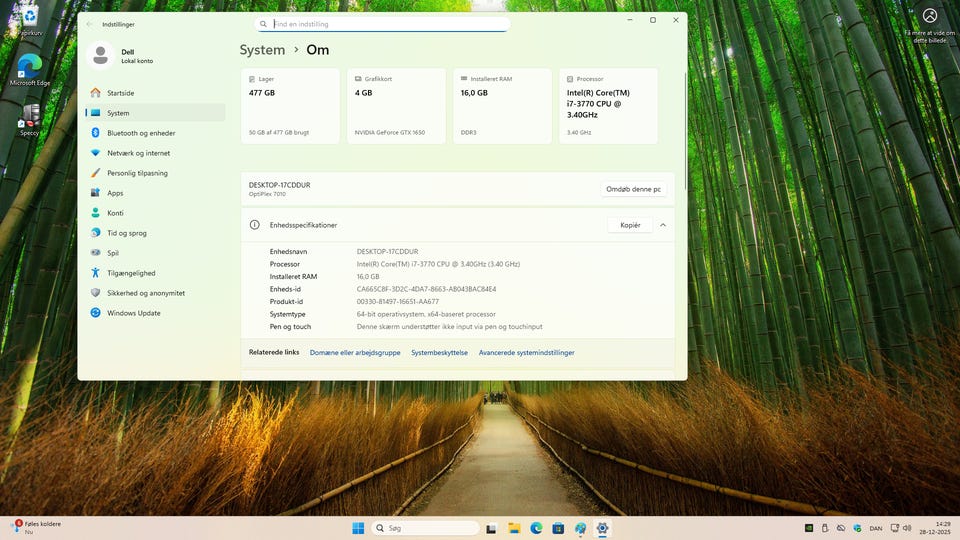Open the Tilgængelighed section
Viewport: 960px width, 540px height.
pos(131,273)
